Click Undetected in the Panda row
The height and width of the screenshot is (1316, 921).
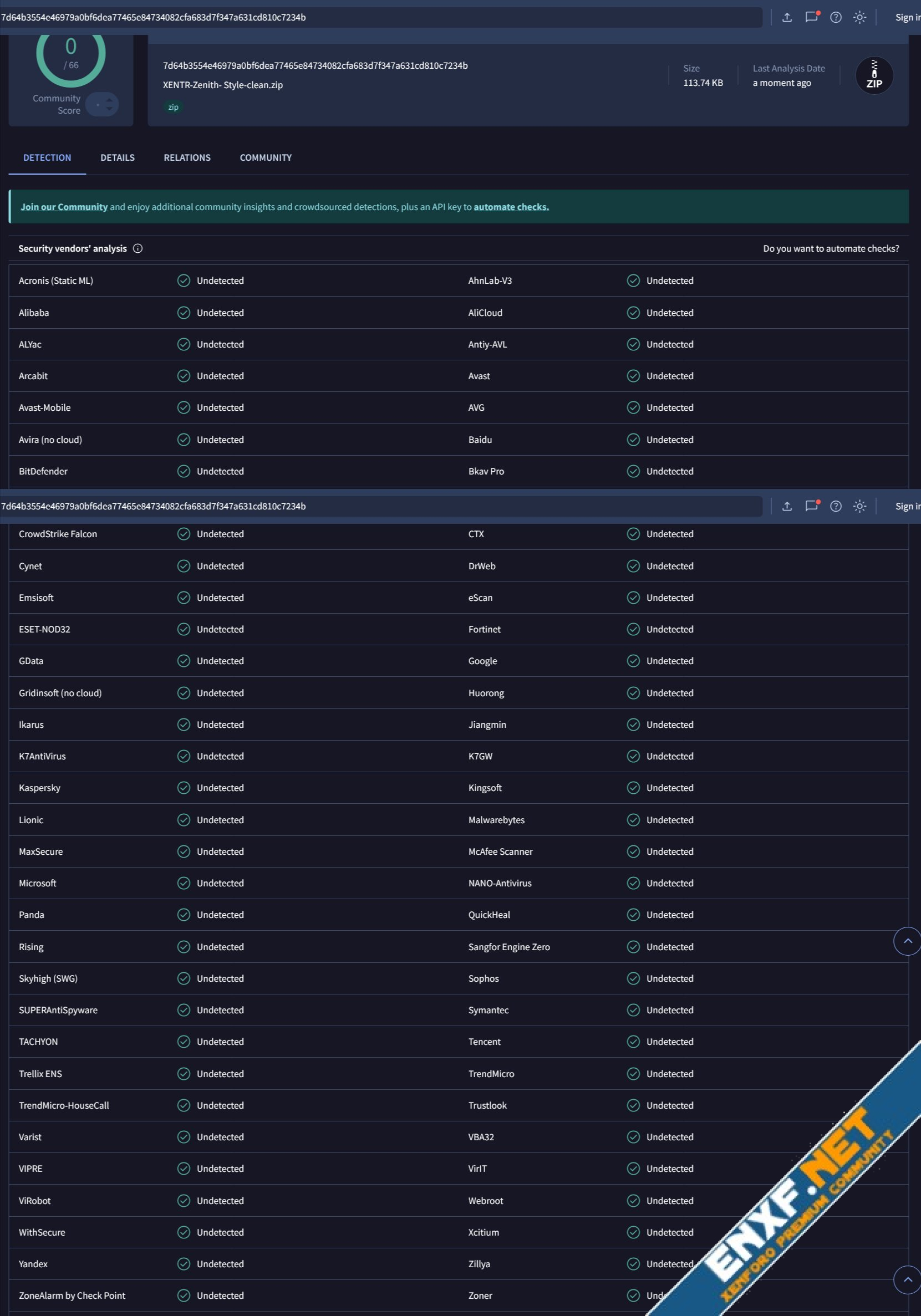(220, 915)
